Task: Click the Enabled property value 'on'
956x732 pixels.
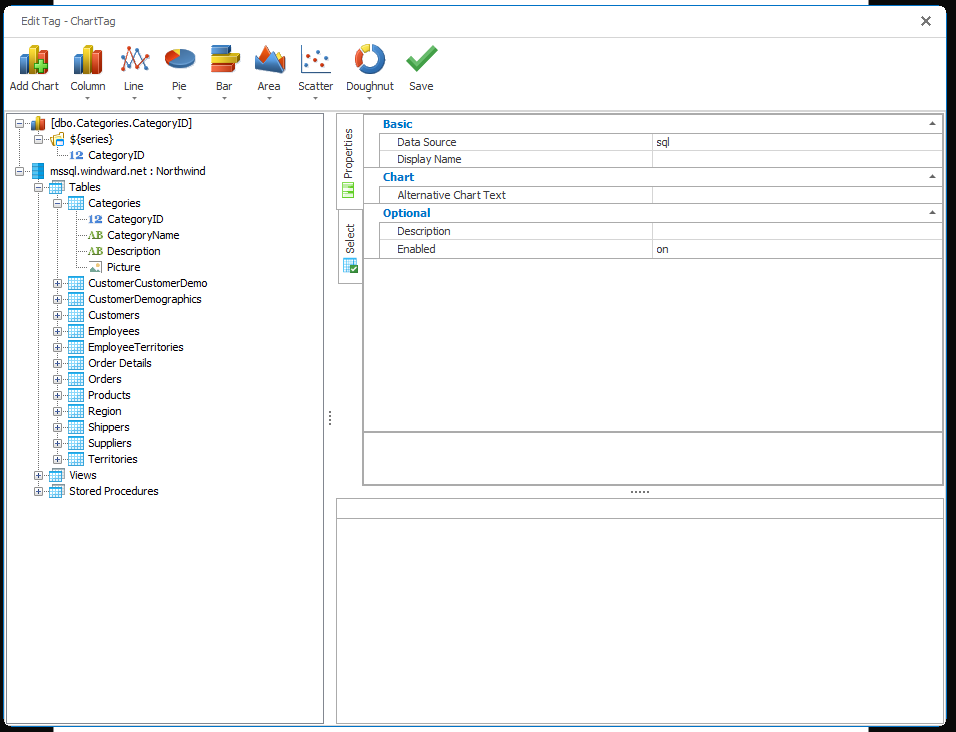Action: pyautogui.click(x=797, y=249)
